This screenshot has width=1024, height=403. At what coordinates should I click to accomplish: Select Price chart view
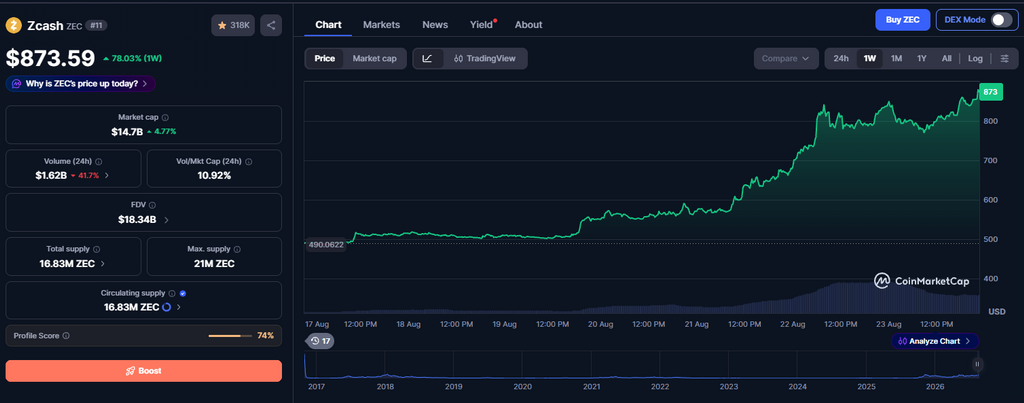[325, 58]
